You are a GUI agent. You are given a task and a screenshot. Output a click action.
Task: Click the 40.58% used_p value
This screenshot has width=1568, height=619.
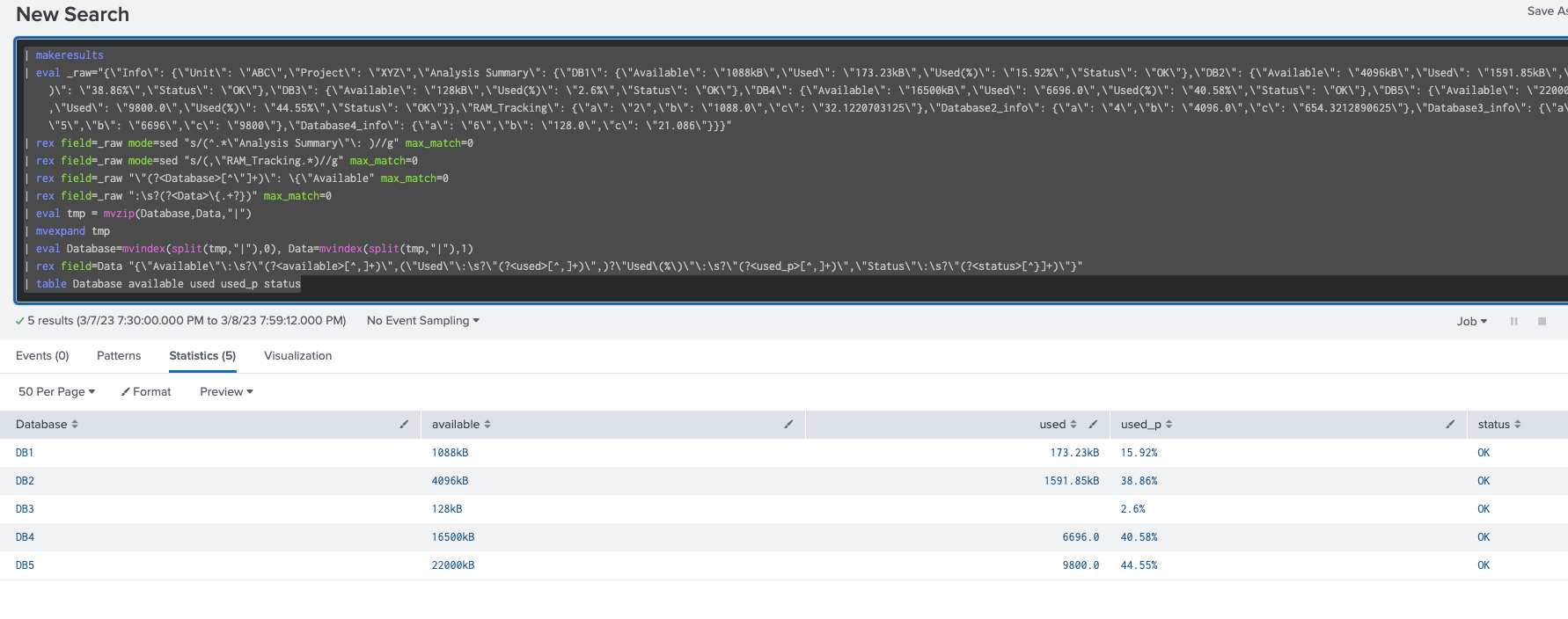1139,537
